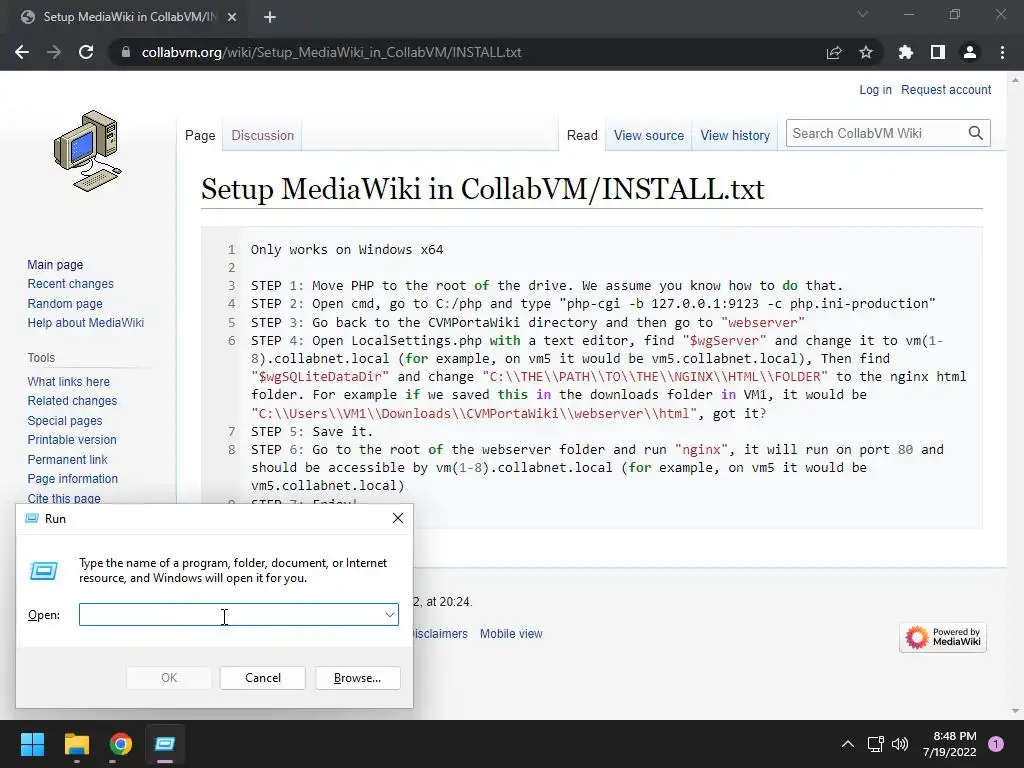Open a new tab with the plus button
Screen dimensions: 1024x768
pyautogui.click(x=270, y=17)
